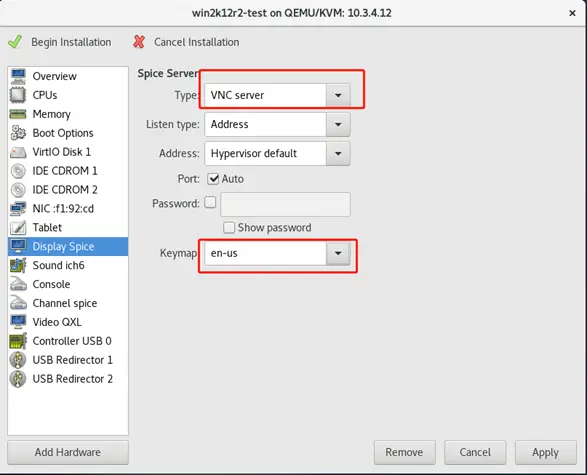Click the Display Spice monitor icon

pyautogui.click(x=18, y=246)
